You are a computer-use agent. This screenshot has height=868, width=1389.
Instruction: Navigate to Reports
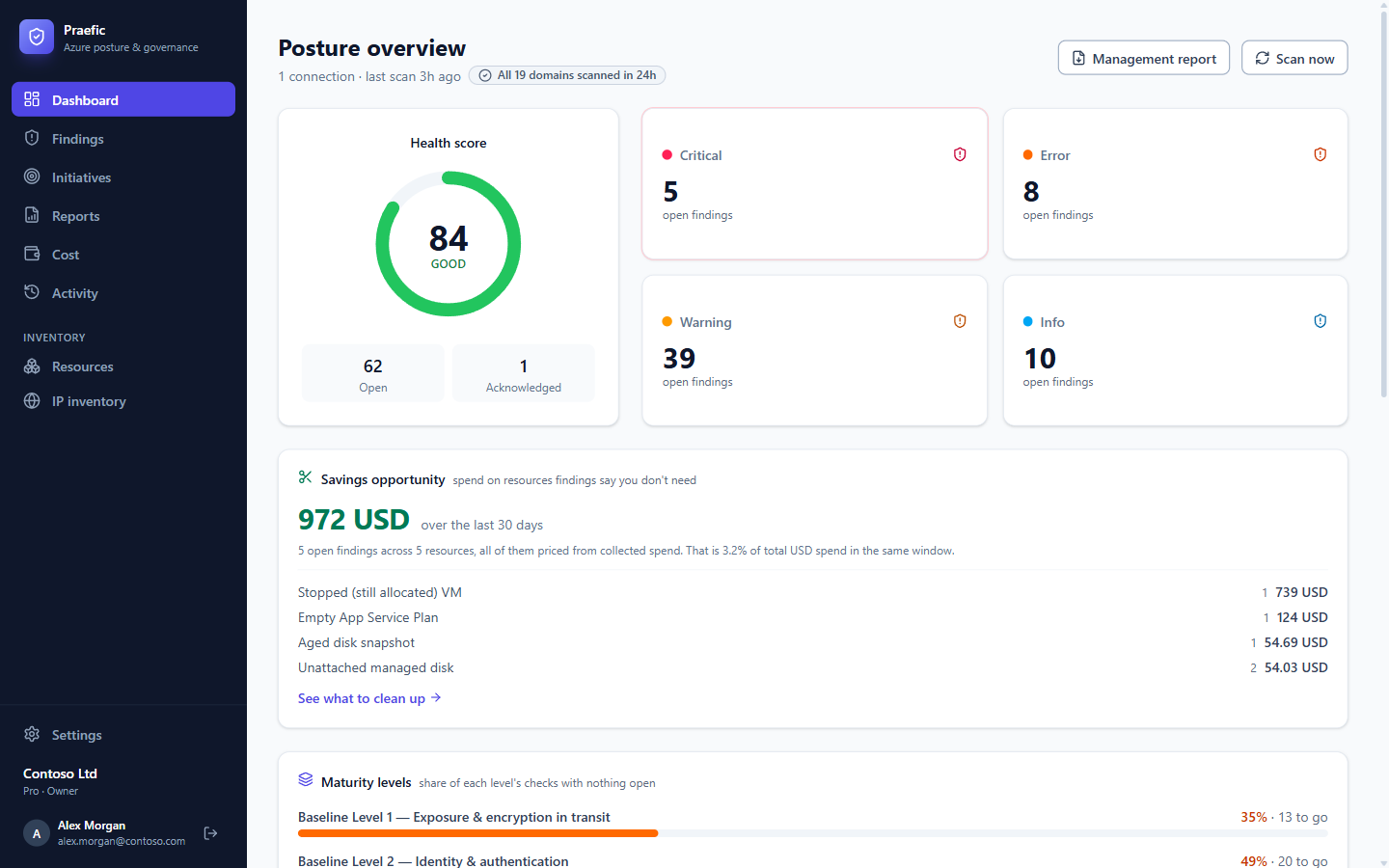pyautogui.click(x=123, y=215)
